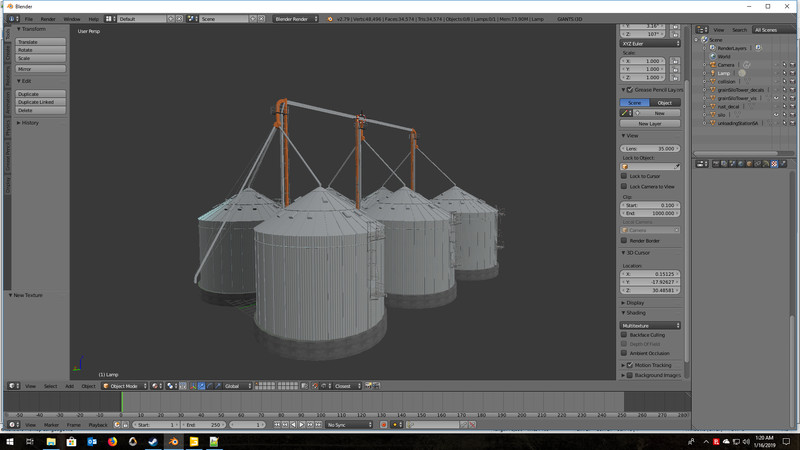
Task: Click the World icon in the outliner
Action: pos(712,56)
